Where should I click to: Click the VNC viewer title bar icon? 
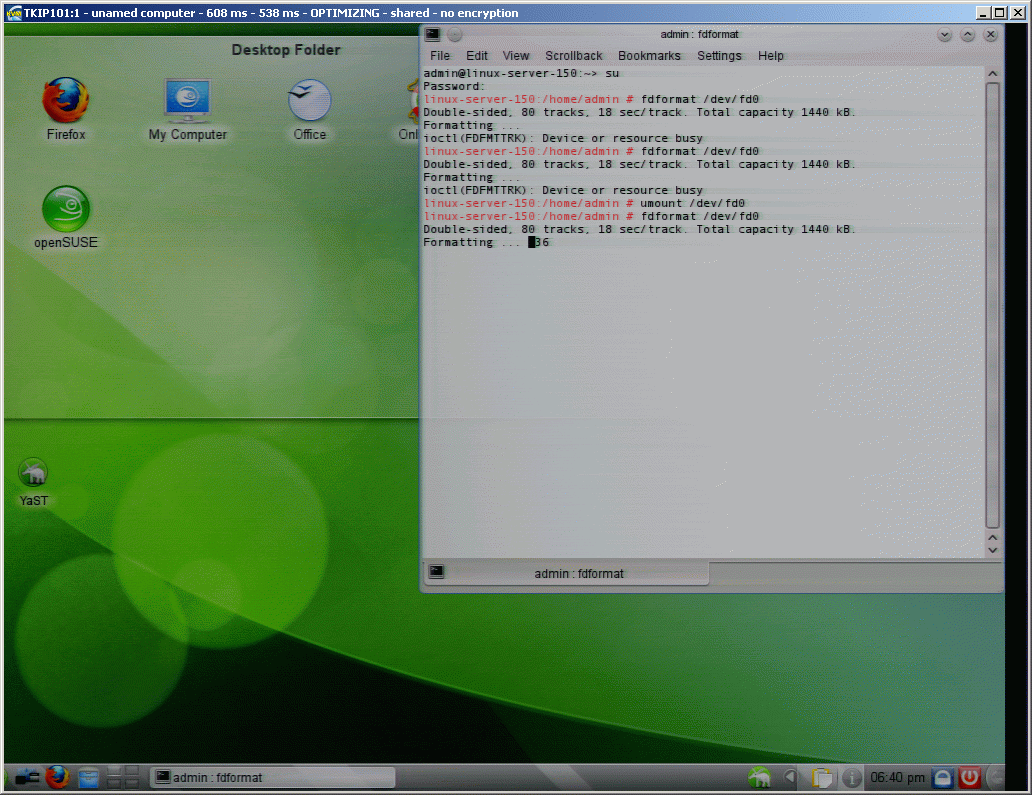[13, 13]
